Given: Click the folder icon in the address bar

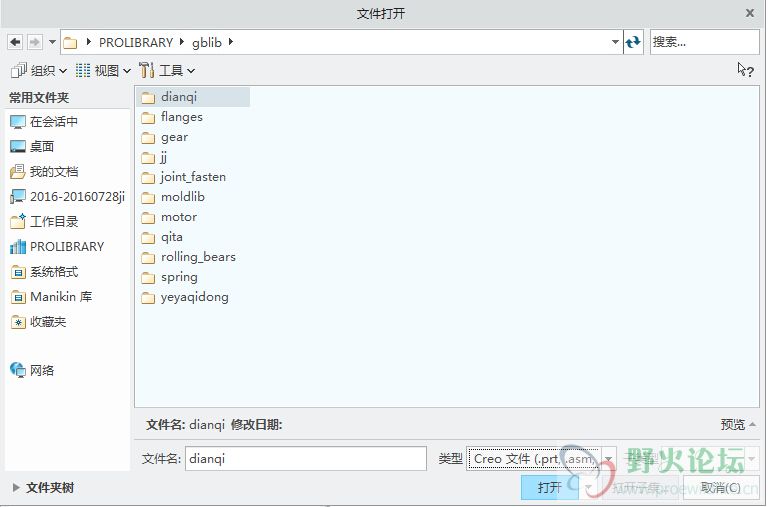Looking at the screenshot, I should coord(70,43).
